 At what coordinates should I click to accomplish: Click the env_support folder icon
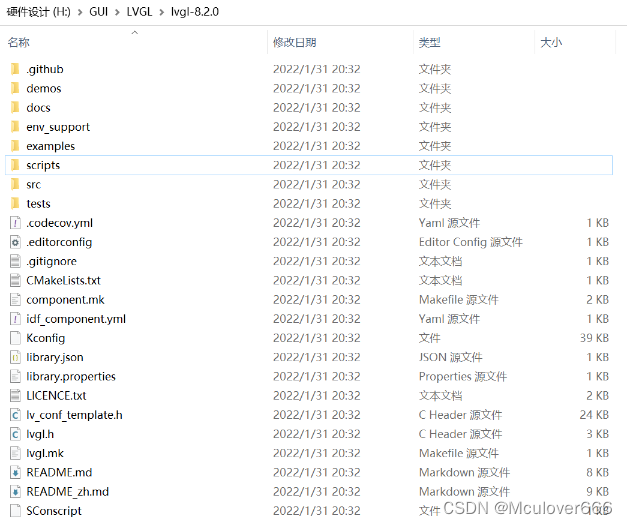point(15,127)
